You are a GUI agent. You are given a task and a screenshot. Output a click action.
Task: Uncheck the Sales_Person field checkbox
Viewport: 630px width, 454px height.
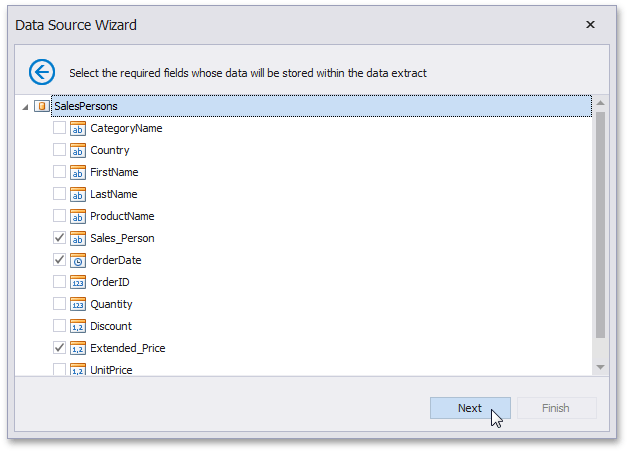coord(59,238)
